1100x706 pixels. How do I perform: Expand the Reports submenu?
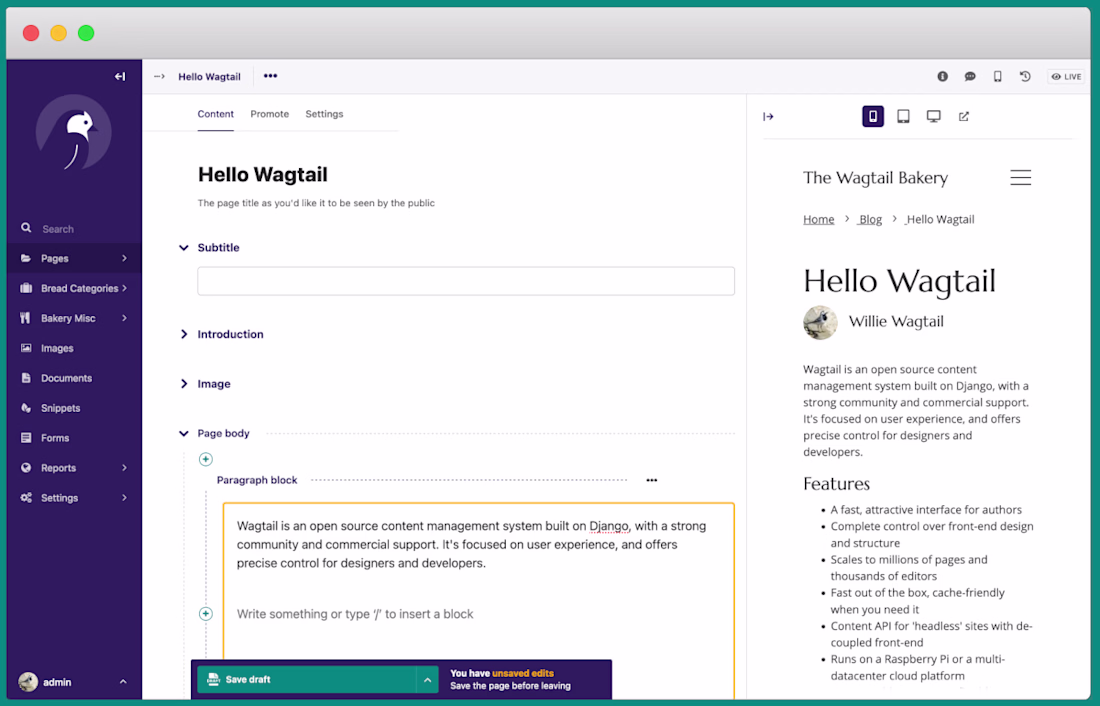click(74, 468)
